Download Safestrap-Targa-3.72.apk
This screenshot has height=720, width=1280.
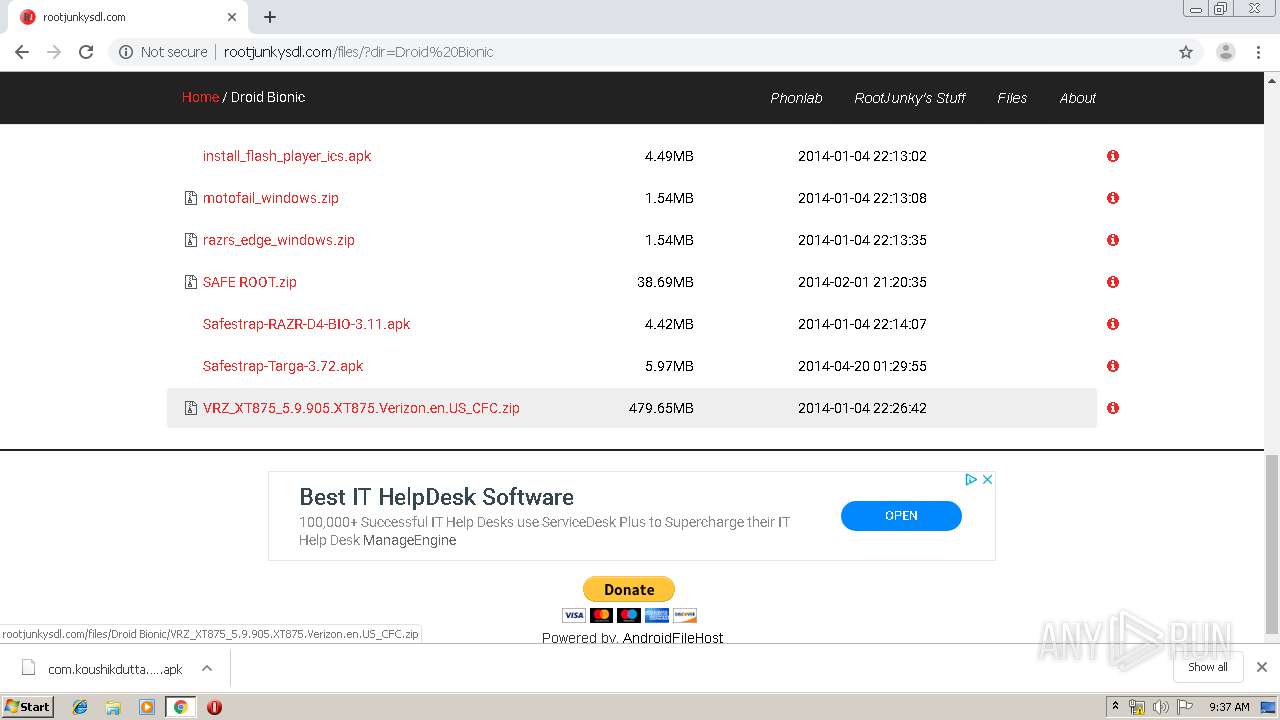point(283,366)
